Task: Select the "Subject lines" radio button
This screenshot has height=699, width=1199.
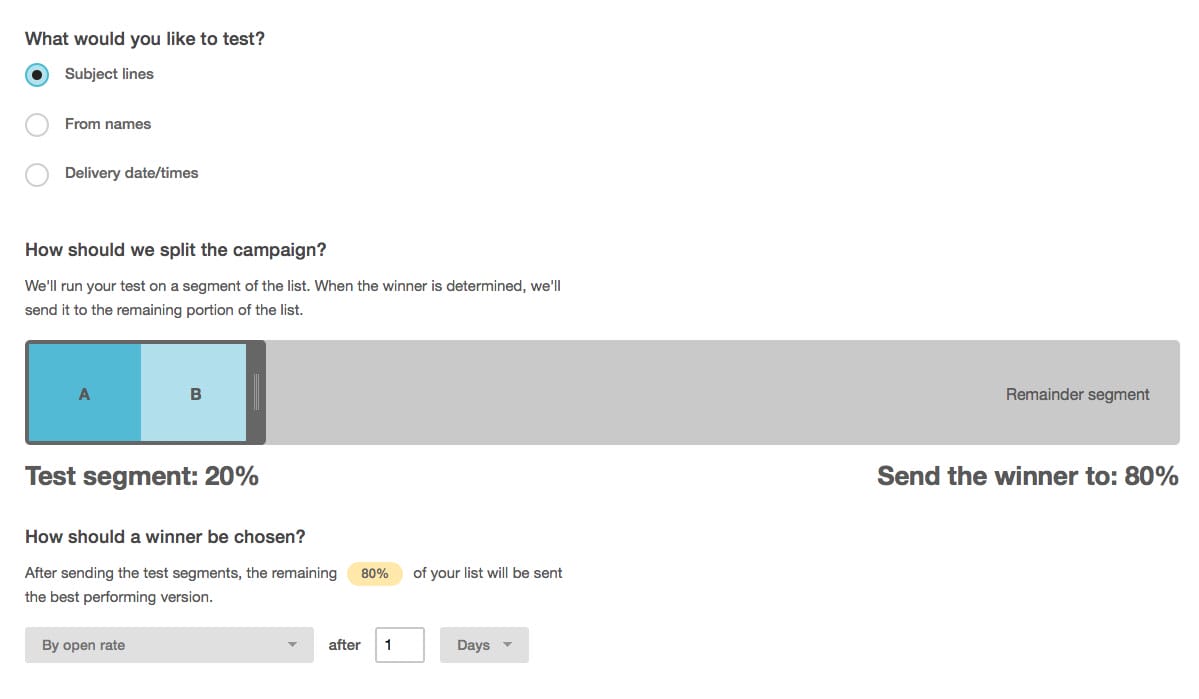Action: 37,74
